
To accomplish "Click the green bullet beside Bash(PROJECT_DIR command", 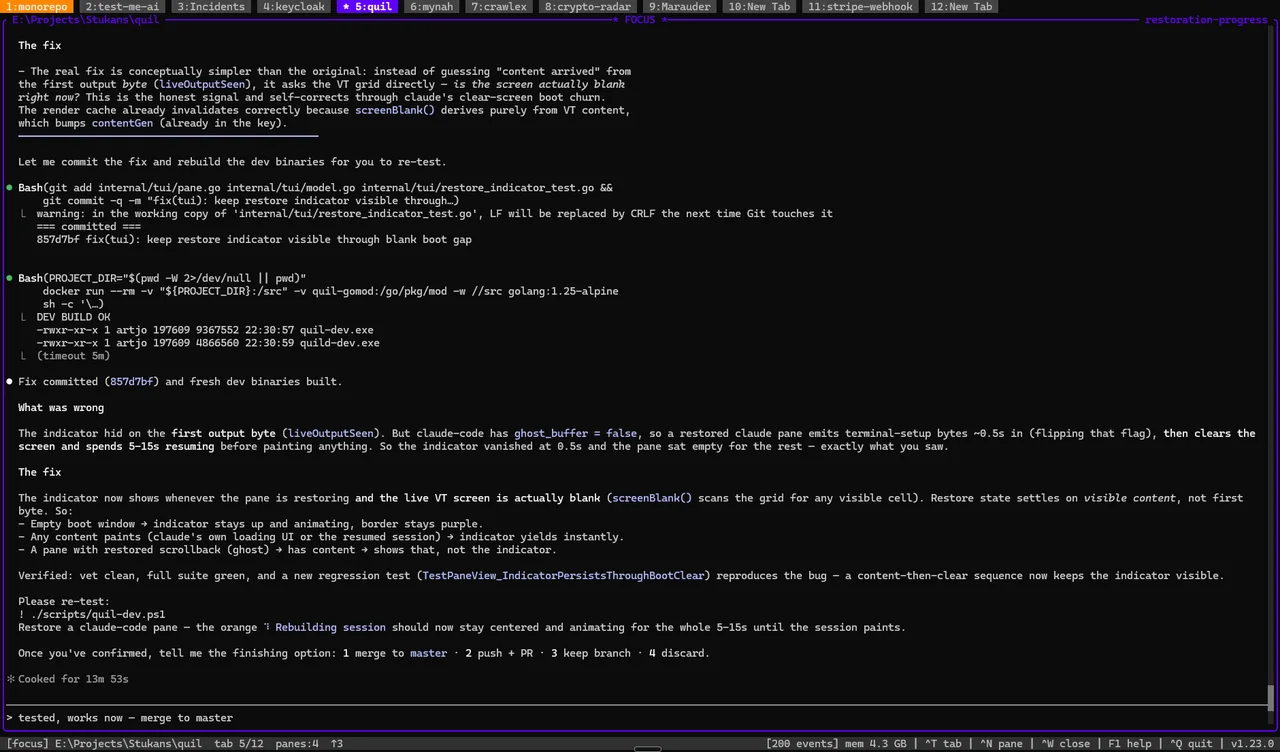I will point(9,278).
